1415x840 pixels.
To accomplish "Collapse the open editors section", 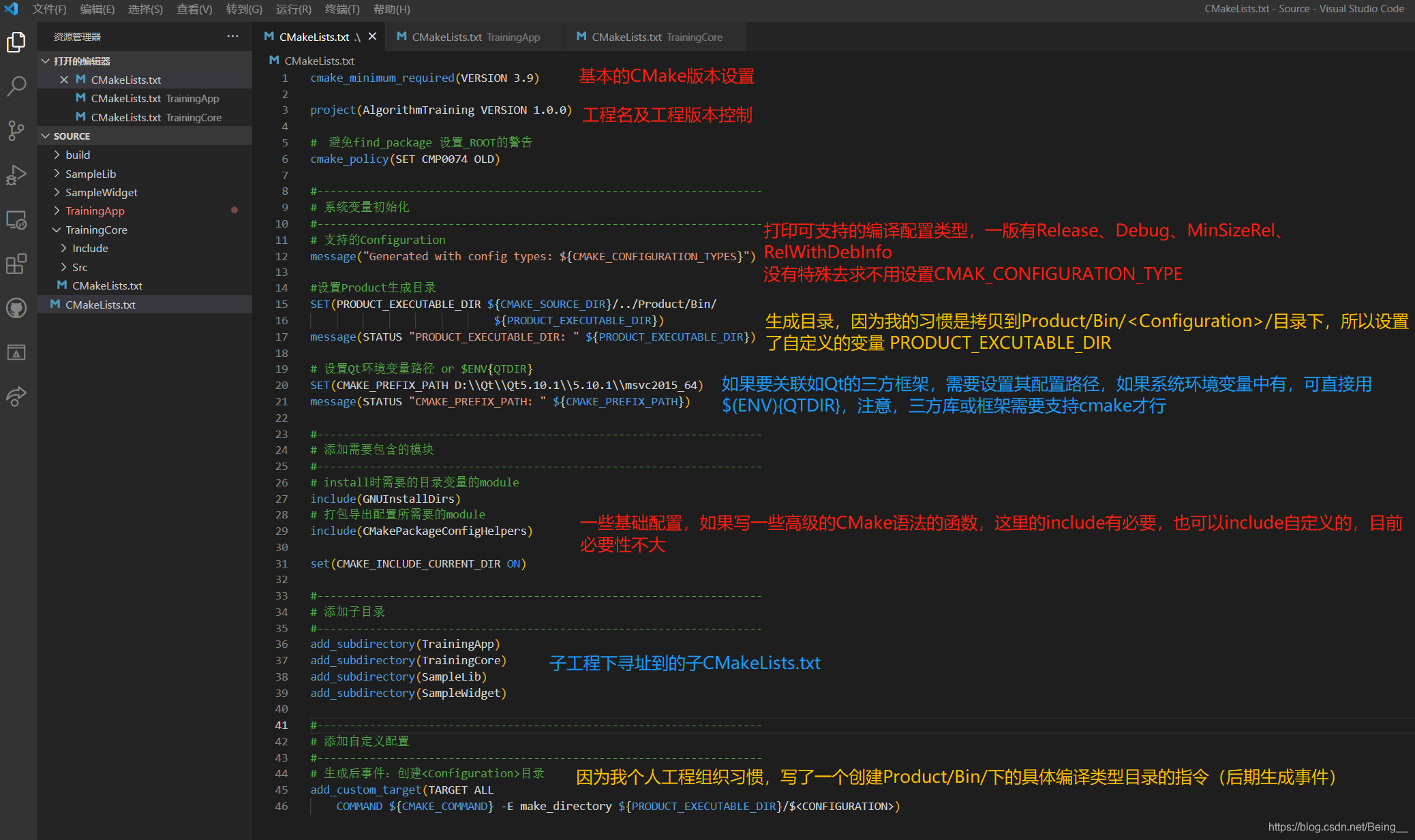I will pos(46,61).
